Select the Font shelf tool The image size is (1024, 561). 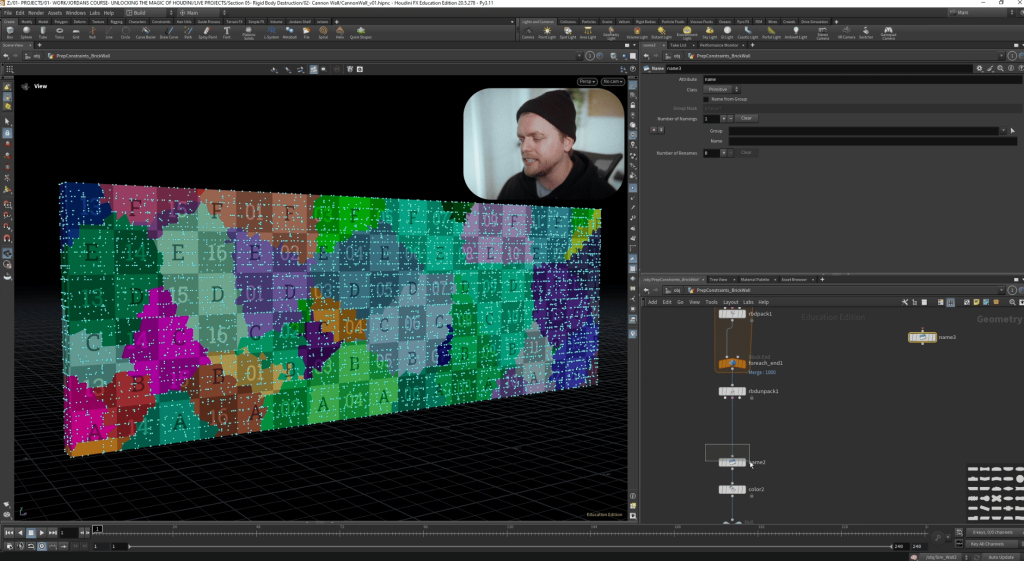point(227,32)
